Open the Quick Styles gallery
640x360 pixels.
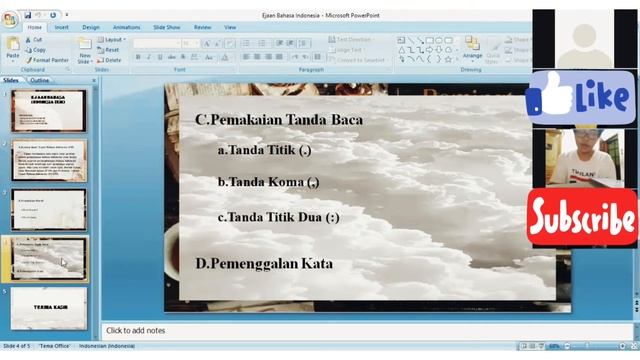coord(493,51)
